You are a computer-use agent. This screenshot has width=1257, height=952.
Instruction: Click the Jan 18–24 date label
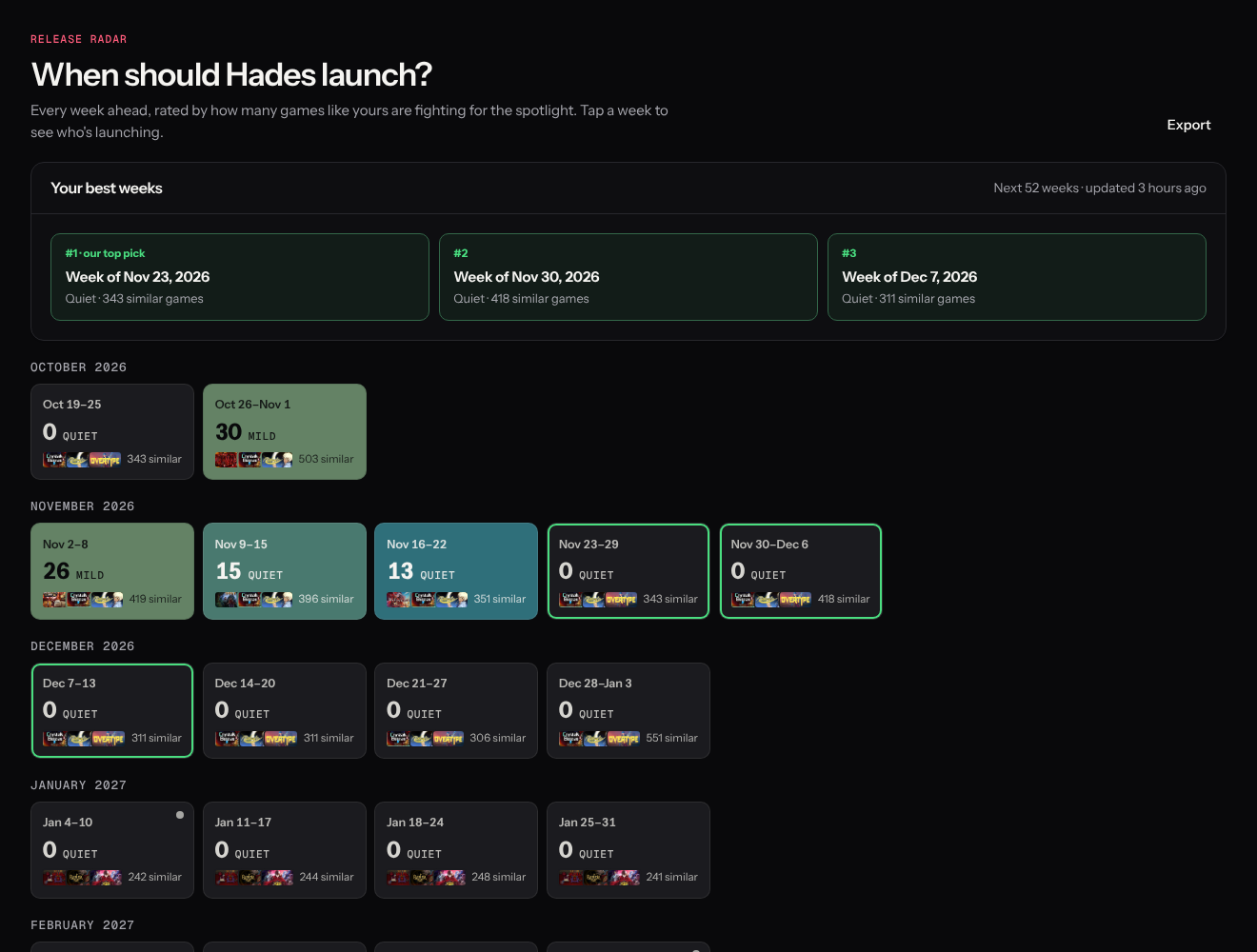[415, 823]
